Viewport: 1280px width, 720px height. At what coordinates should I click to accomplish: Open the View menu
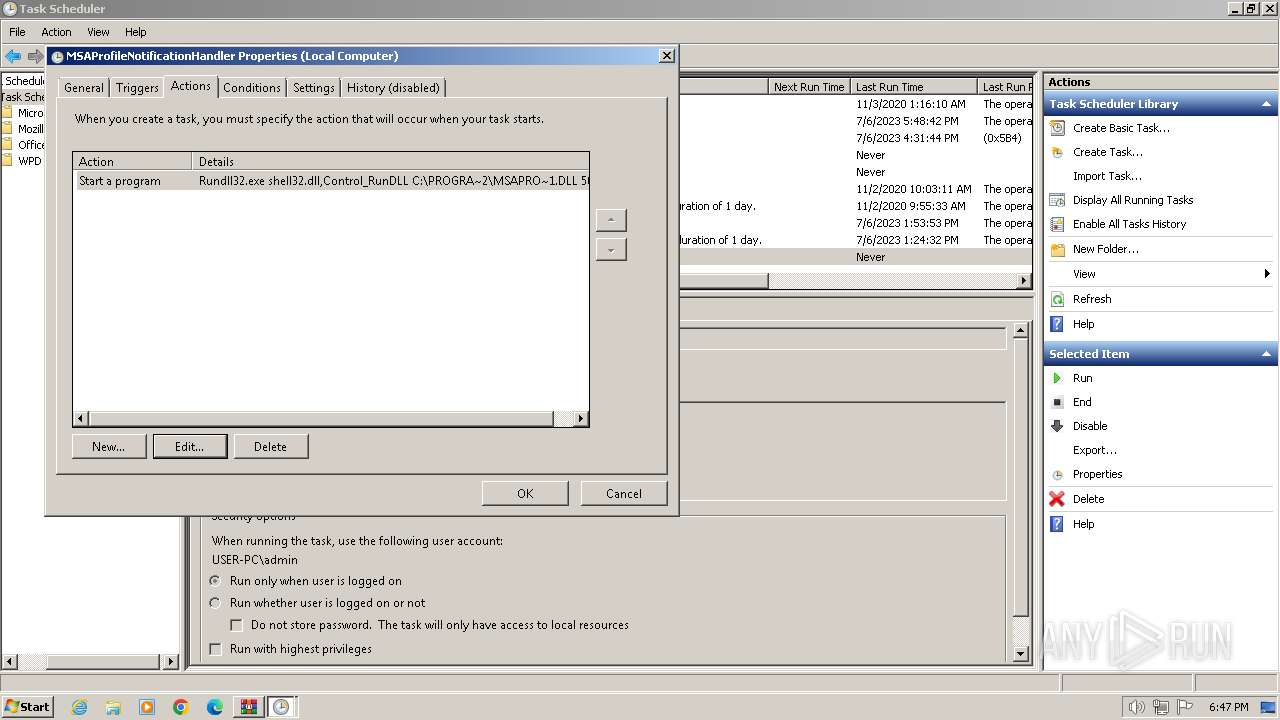[98, 32]
